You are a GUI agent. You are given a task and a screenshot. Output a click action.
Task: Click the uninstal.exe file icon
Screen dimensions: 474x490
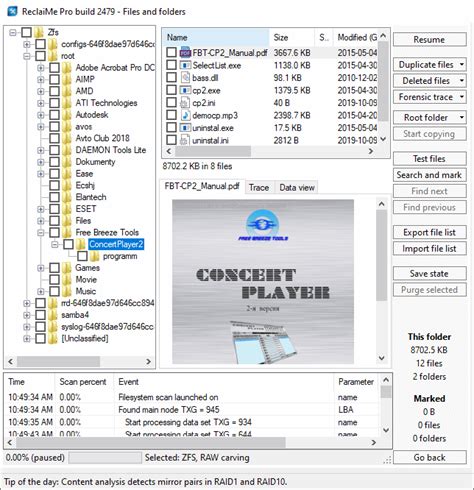(x=185, y=128)
